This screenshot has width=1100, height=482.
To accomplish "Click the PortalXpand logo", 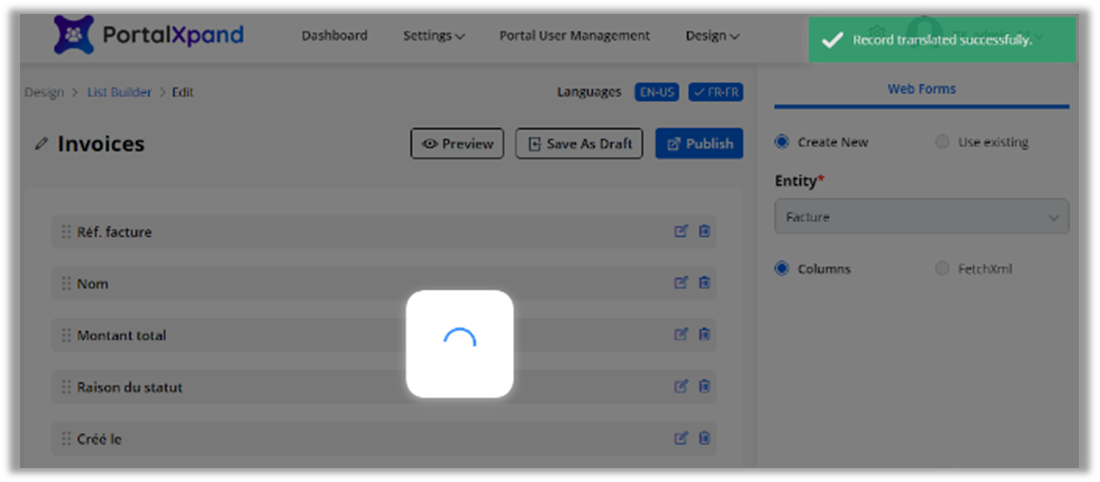I will pyautogui.click(x=148, y=36).
